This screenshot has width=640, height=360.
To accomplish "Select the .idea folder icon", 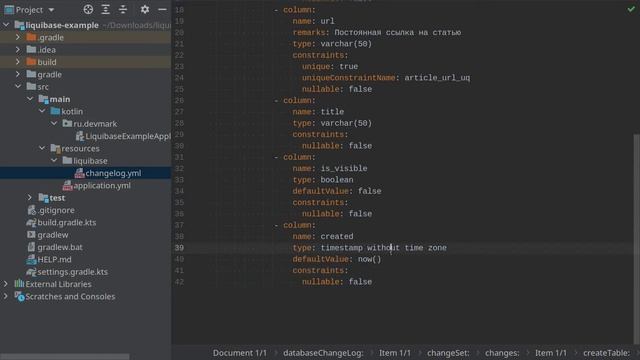I will click(x=31, y=49).
